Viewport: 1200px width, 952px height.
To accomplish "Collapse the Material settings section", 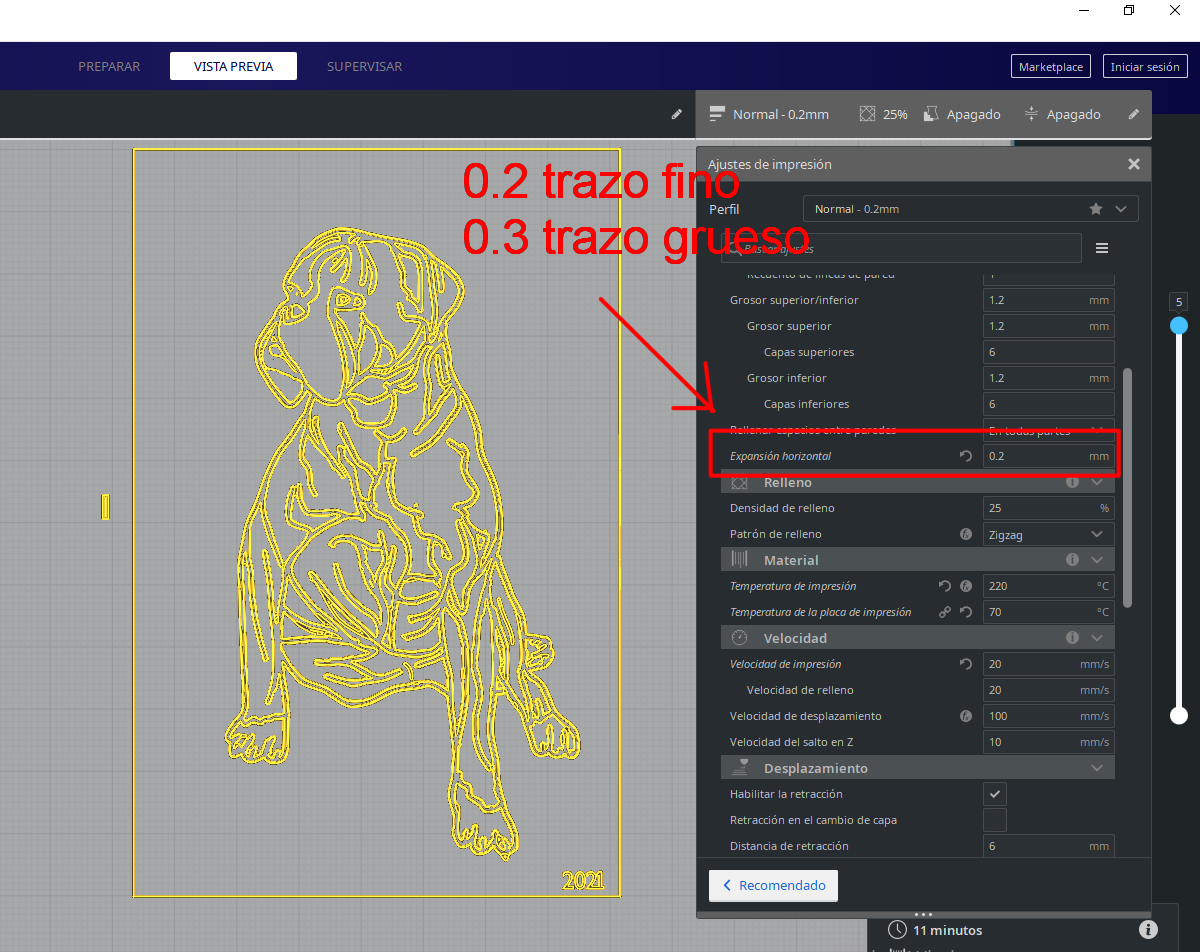I will (x=1096, y=559).
